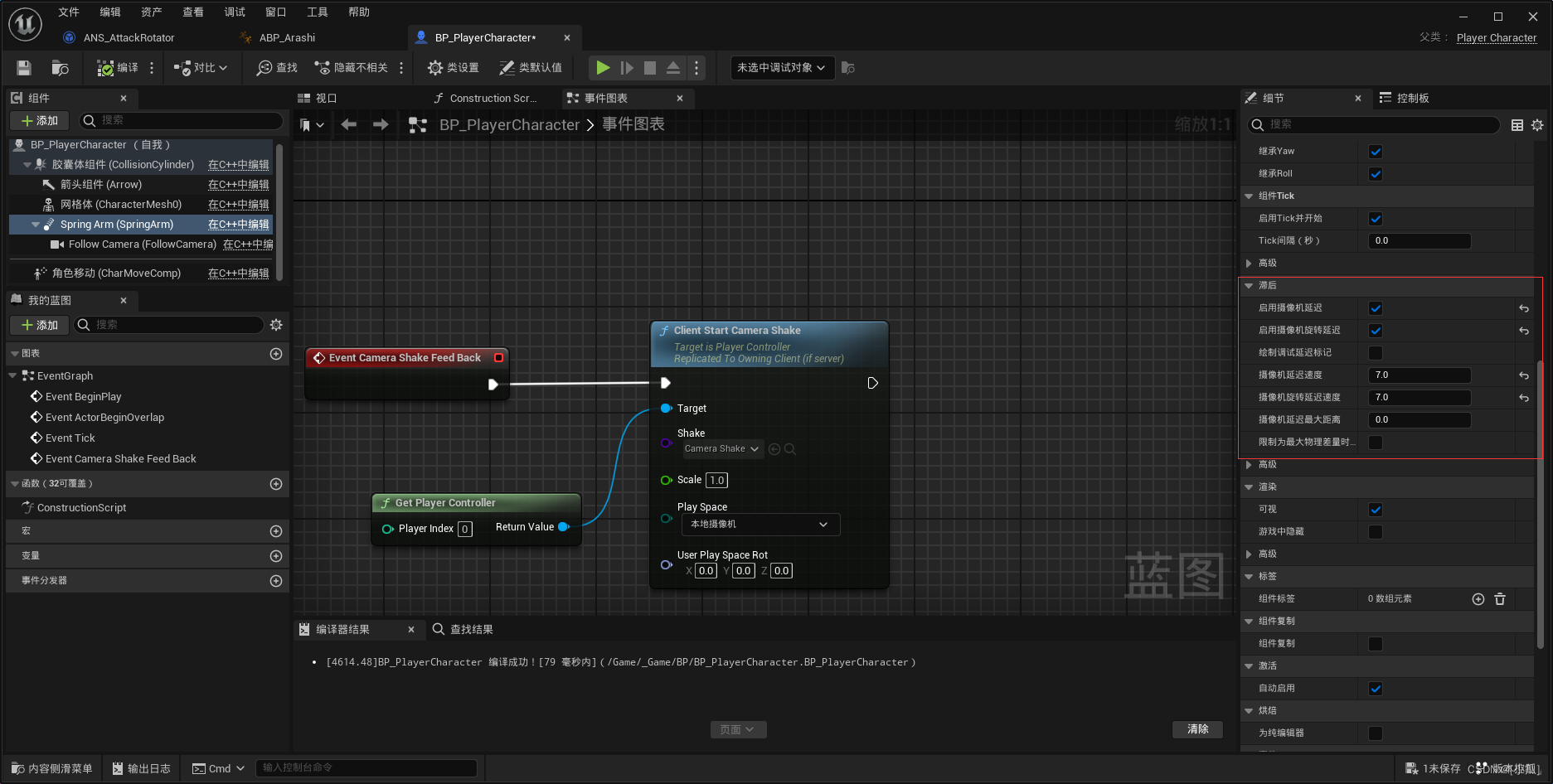Click the eject button in toolbar
Screen dimensions: 1553x784
click(x=673, y=68)
